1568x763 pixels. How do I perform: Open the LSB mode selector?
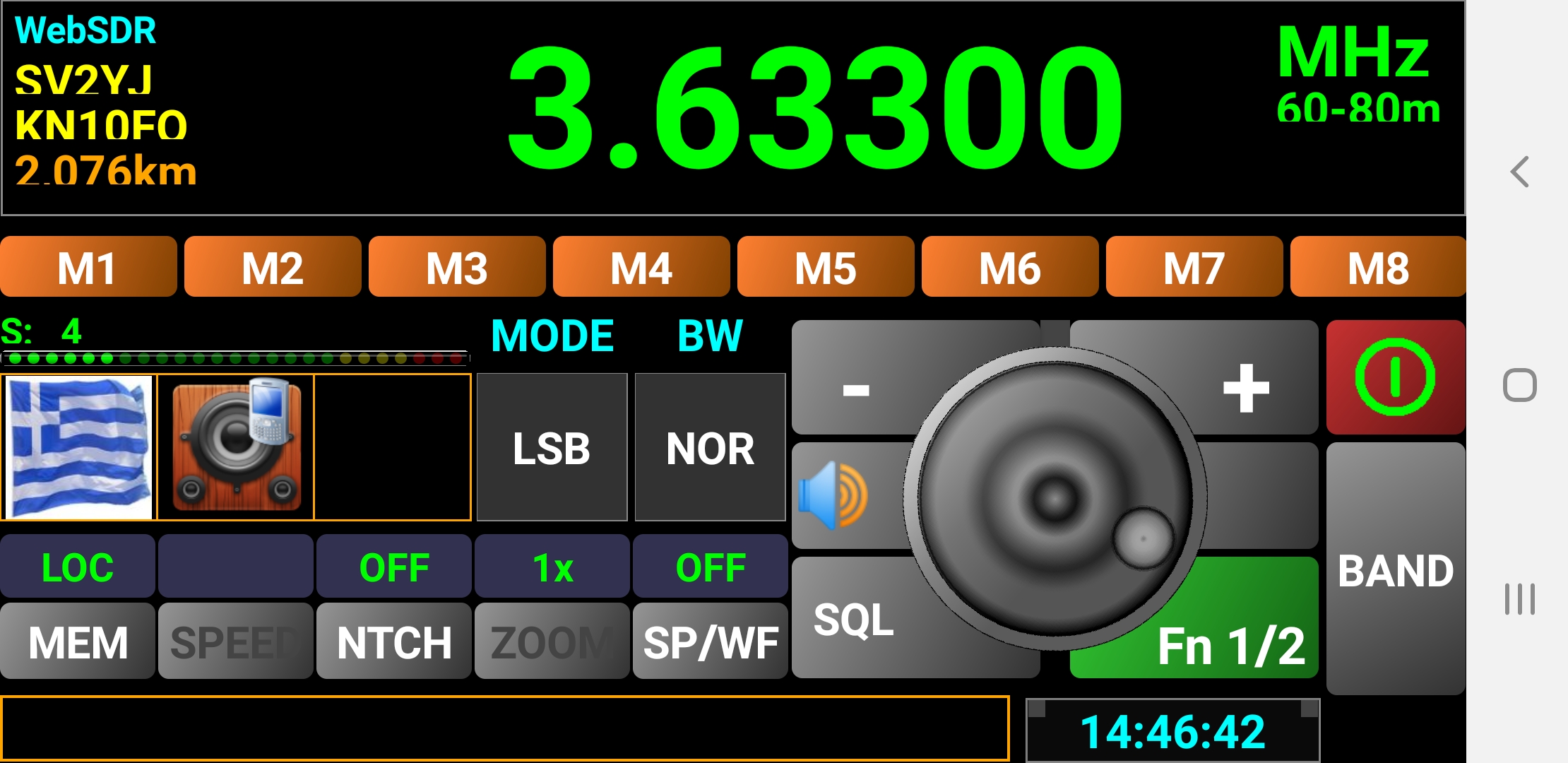click(x=552, y=447)
